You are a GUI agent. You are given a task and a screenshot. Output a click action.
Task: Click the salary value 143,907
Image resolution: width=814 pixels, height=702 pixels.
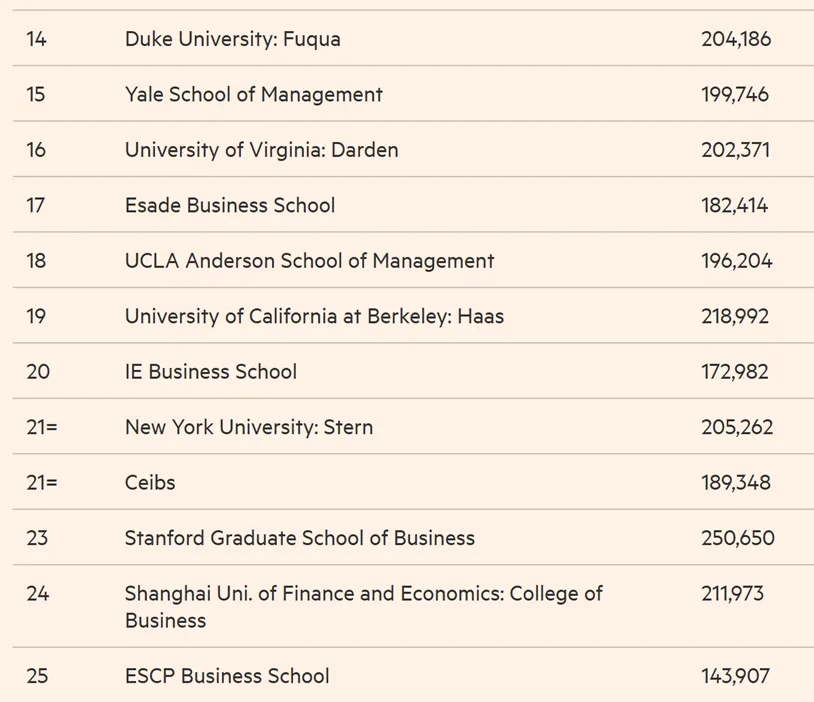[735, 676]
